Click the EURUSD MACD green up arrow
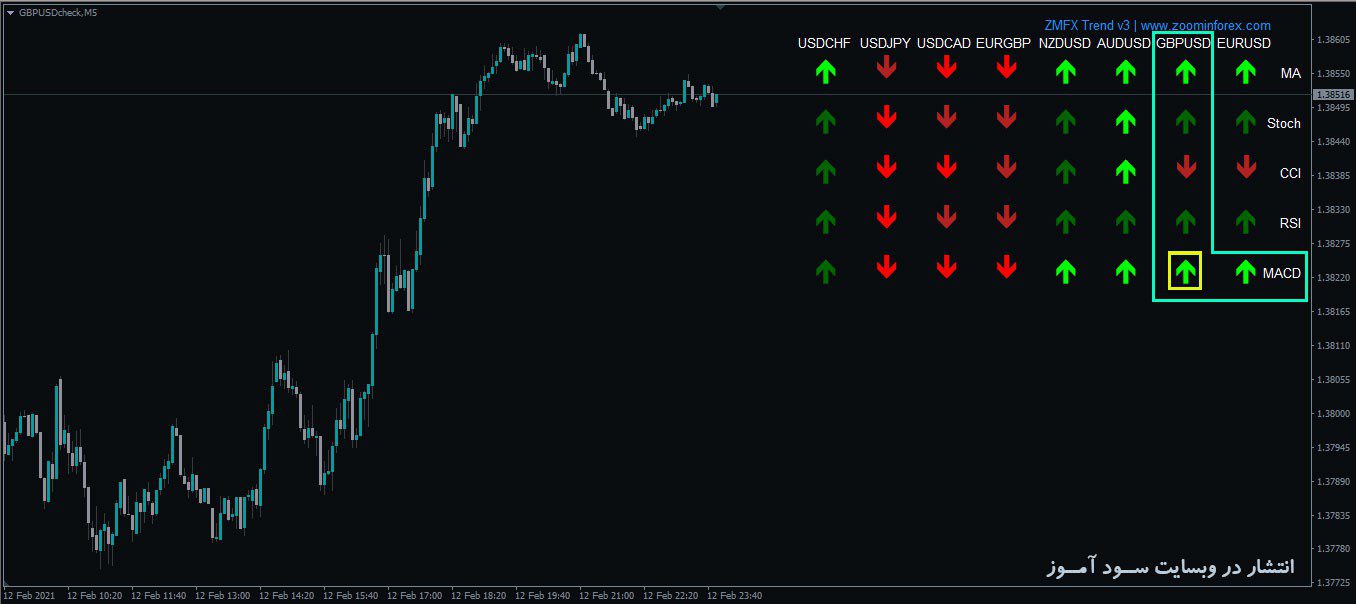 tap(1245, 271)
